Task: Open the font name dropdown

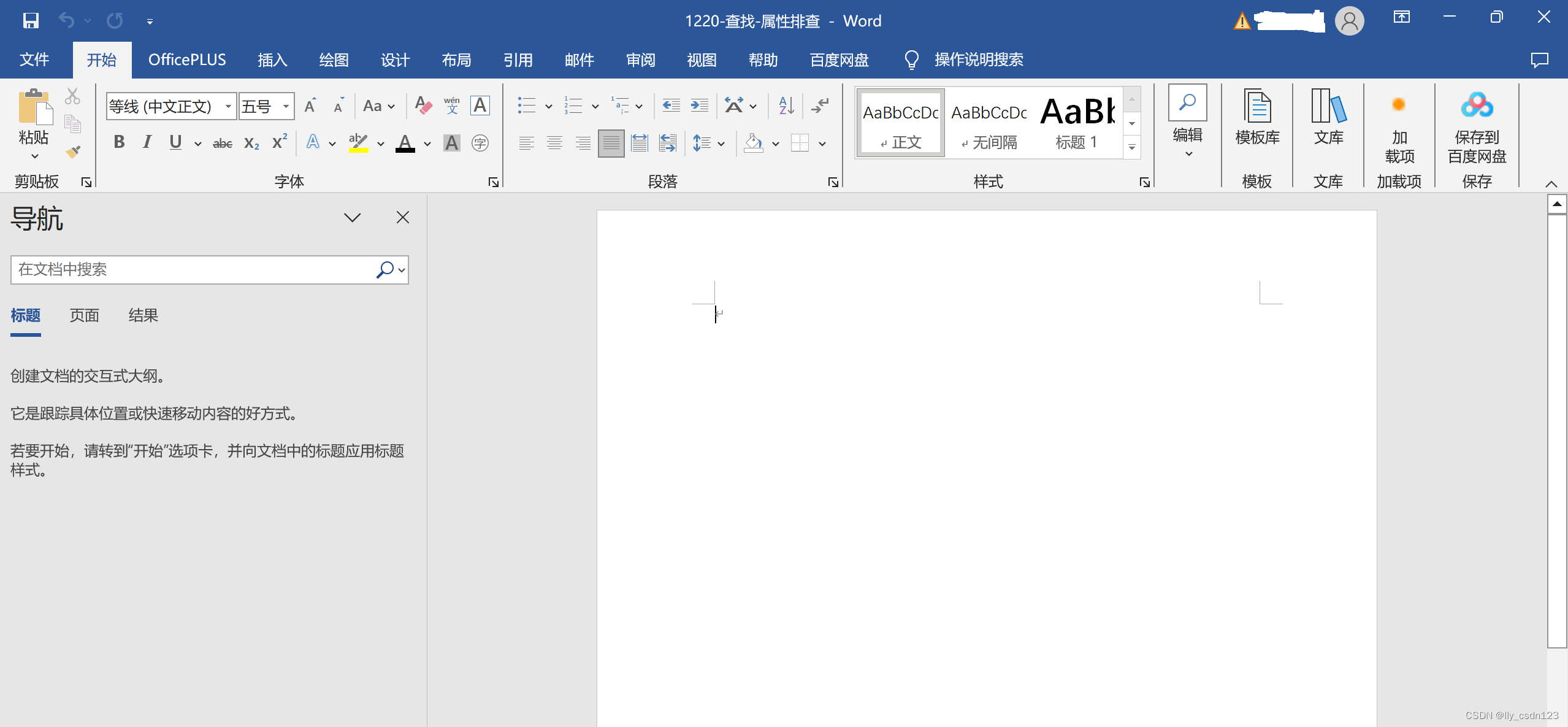Action: coord(228,106)
